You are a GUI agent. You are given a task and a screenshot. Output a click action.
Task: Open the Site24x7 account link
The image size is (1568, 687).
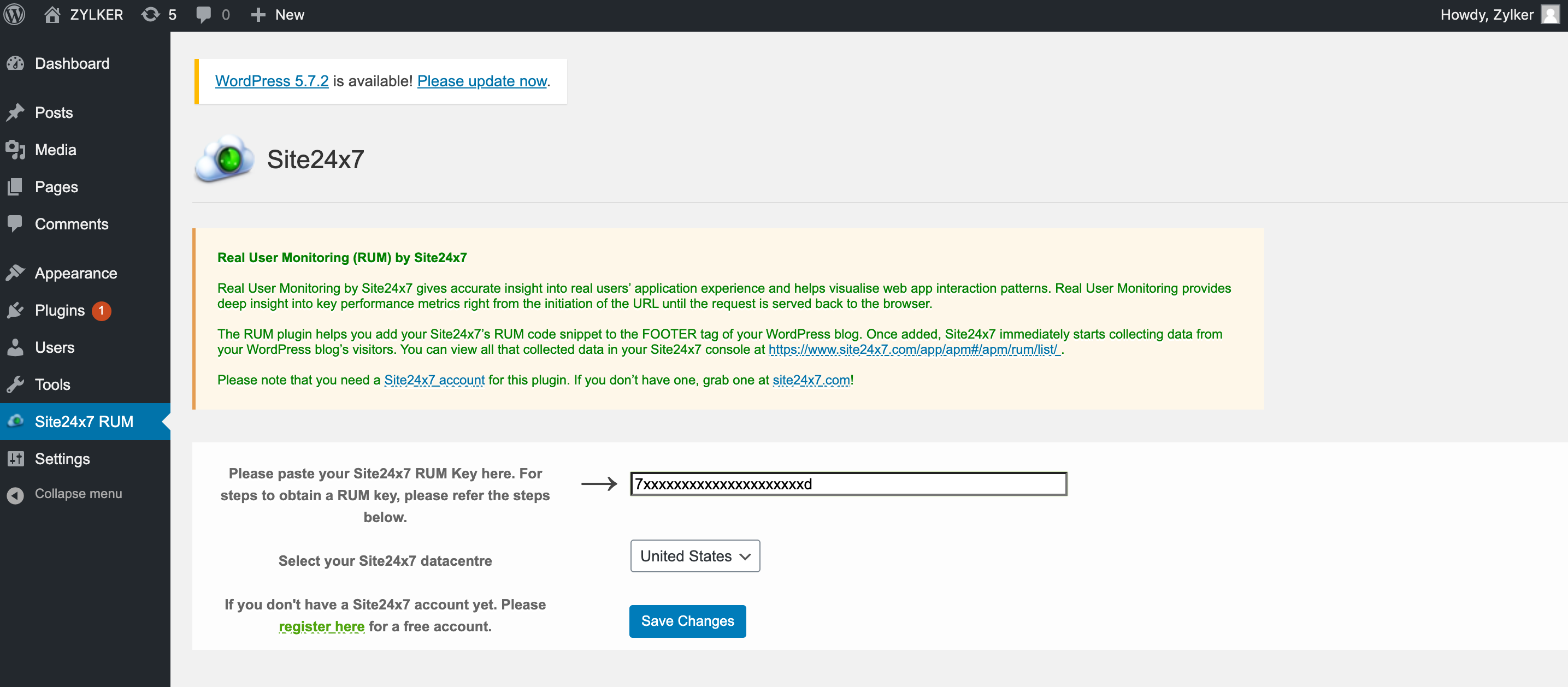434,380
